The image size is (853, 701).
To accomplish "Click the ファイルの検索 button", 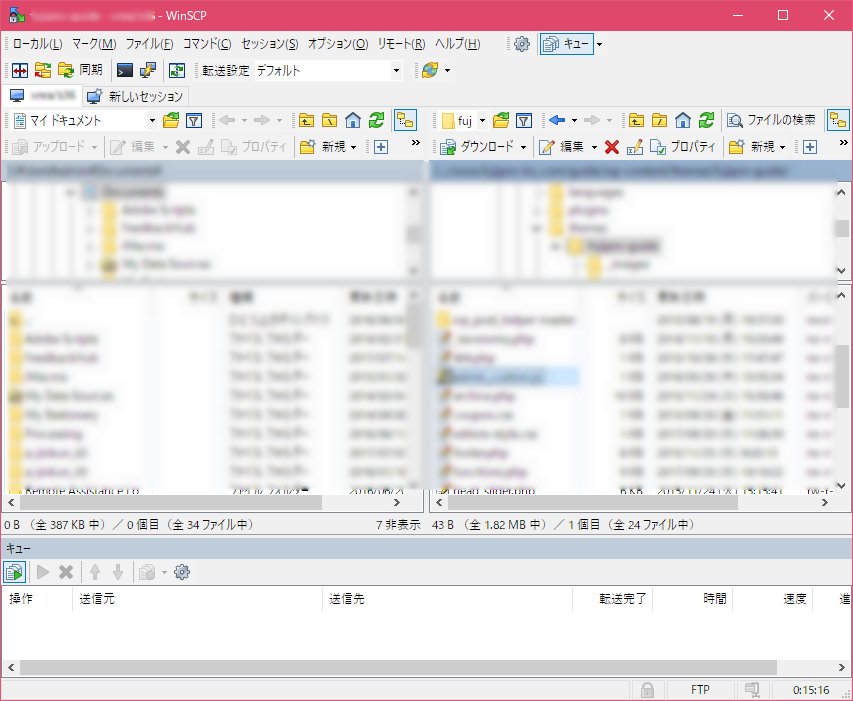I will pyautogui.click(x=771, y=120).
